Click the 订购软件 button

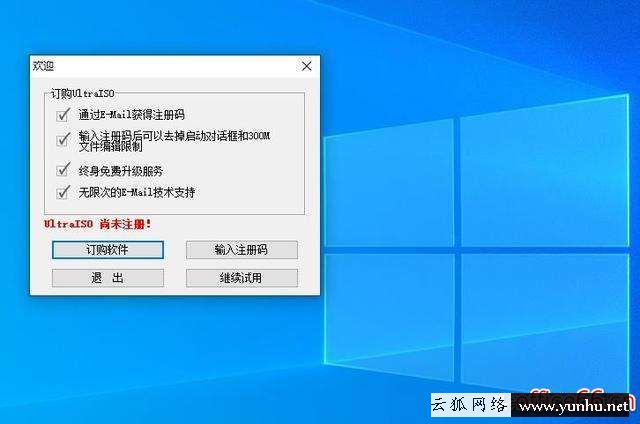pos(108,250)
